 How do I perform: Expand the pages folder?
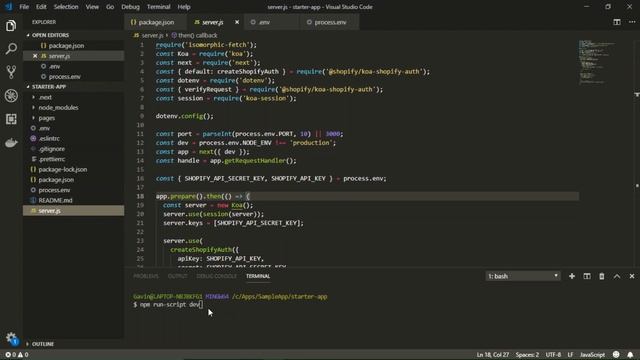point(47,118)
